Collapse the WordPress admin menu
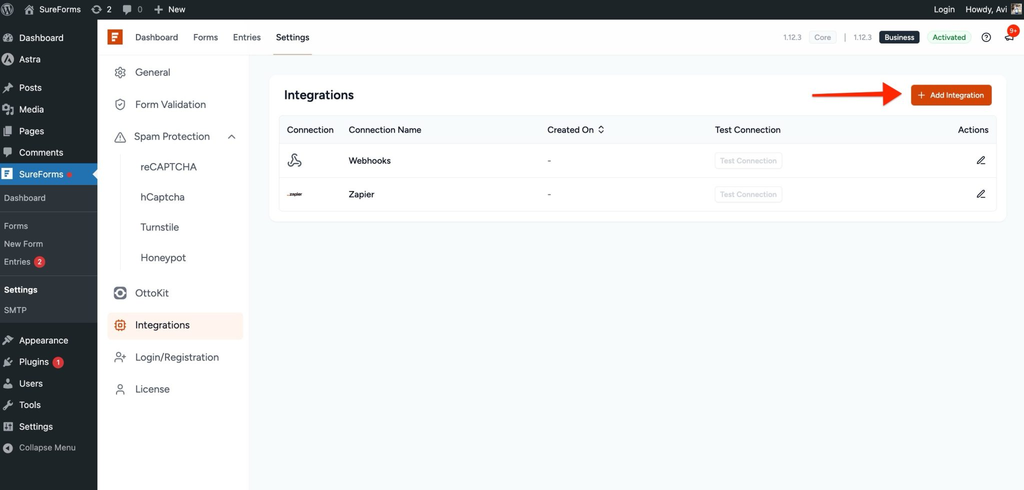Screen dimensions: 1024x490 (x=48, y=448)
